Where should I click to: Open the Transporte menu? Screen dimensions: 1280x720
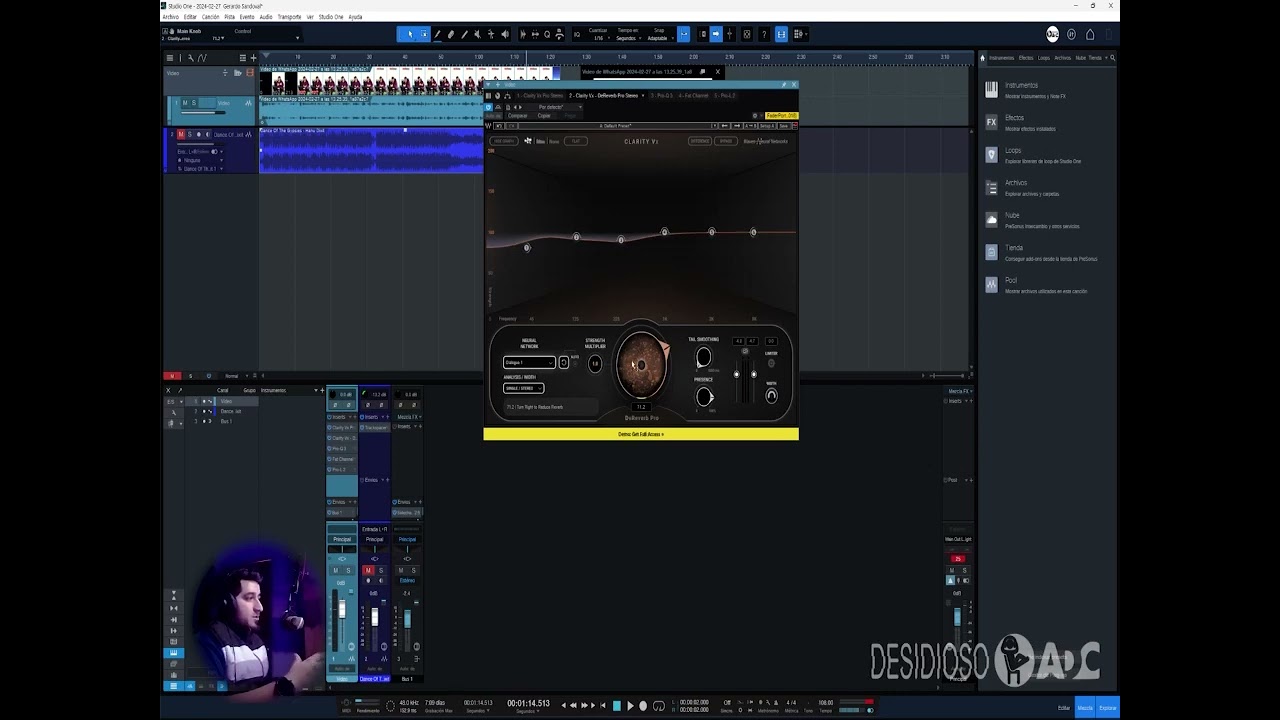(289, 17)
